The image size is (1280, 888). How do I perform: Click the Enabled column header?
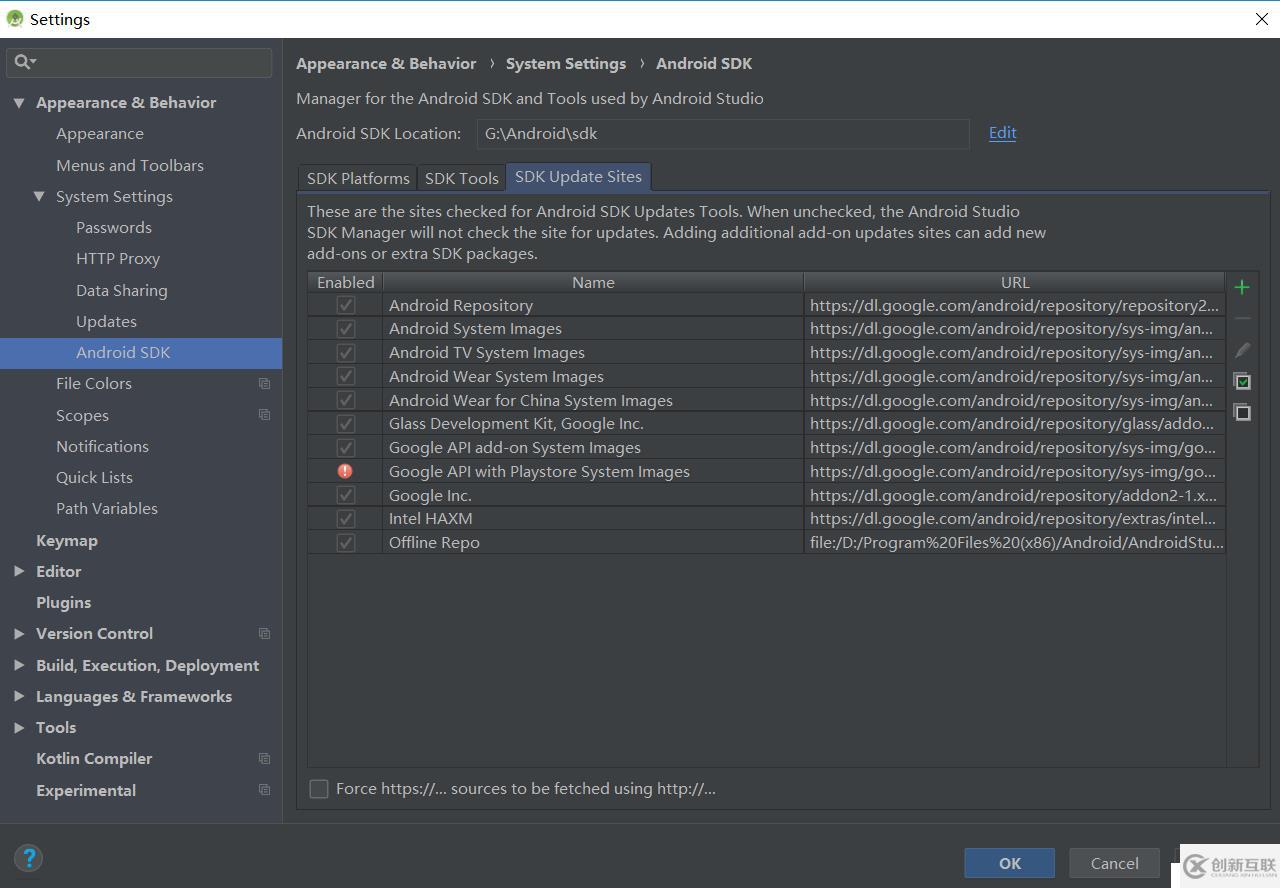coord(345,282)
